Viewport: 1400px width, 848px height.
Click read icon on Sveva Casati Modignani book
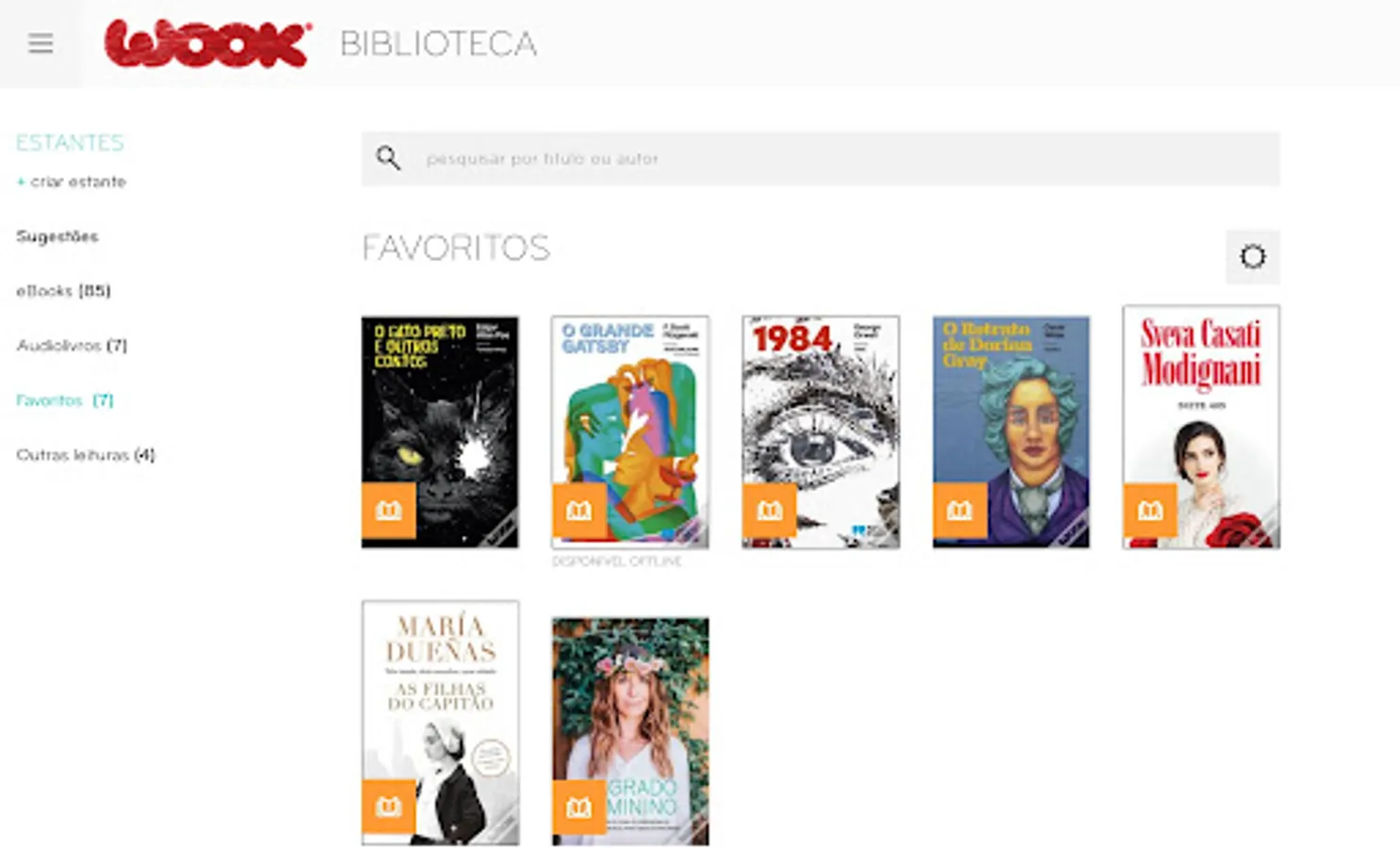pyautogui.click(x=1150, y=510)
